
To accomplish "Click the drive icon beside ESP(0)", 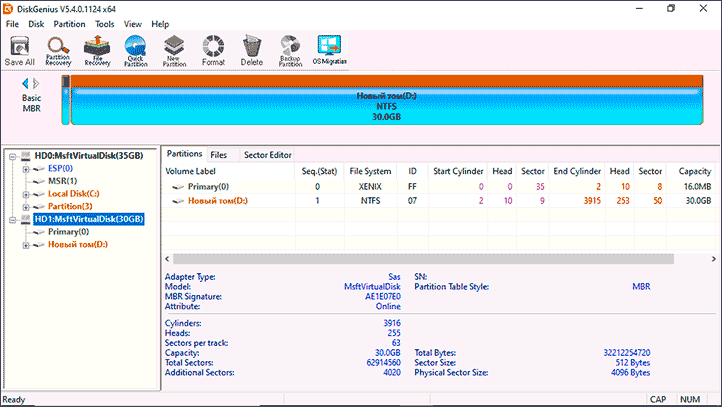I will 39,169.
